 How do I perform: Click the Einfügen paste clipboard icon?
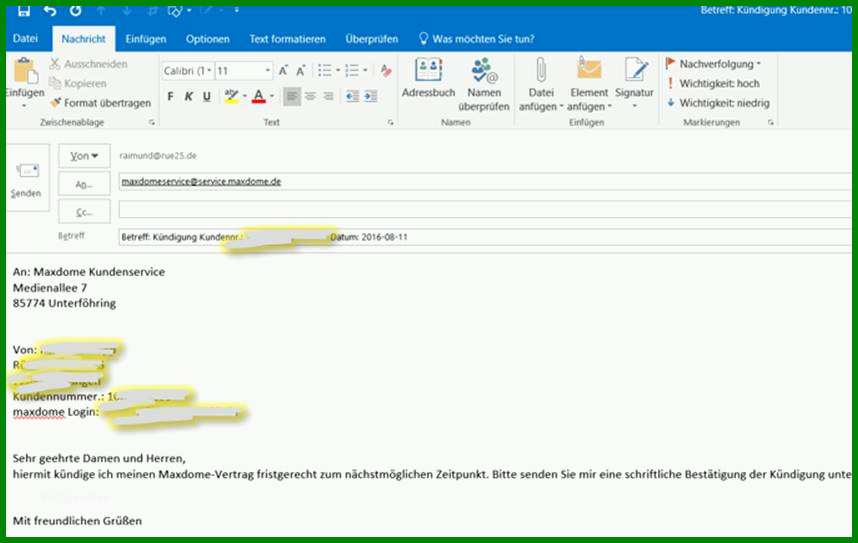[25, 72]
